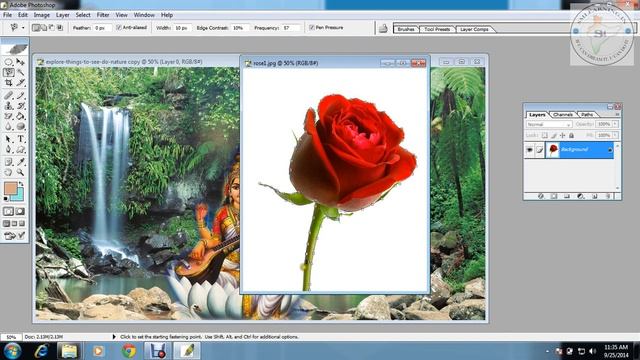Select the Brush tool
The width and height of the screenshot is (640, 360).
point(20,96)
